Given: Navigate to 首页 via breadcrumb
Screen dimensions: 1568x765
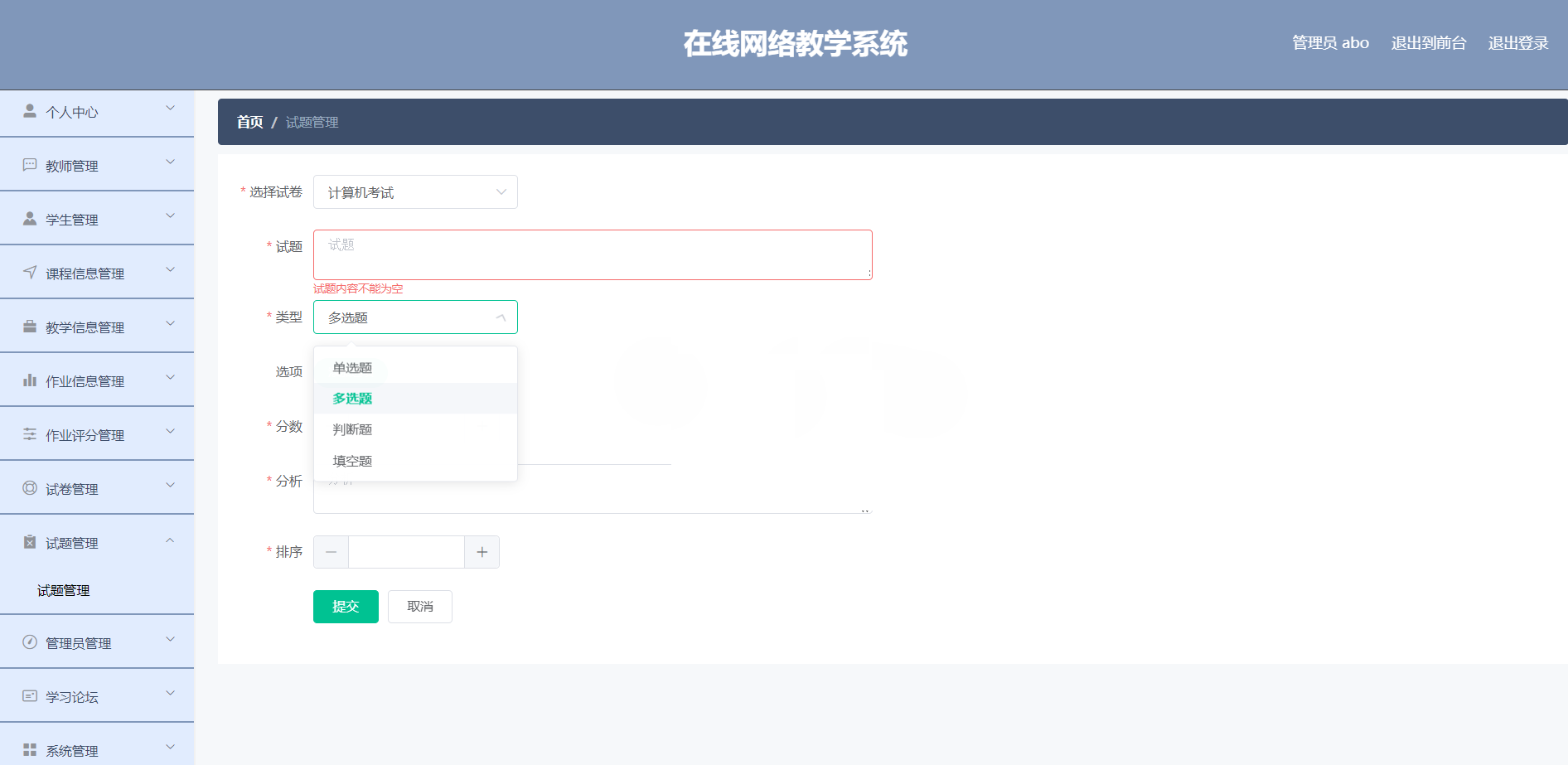Looking at the screenshot, I should click(x=249, y=122).
